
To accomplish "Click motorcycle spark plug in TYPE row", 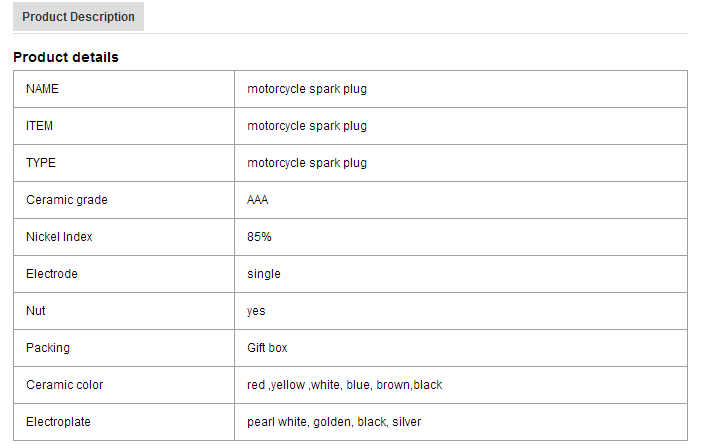I will 307,163.
